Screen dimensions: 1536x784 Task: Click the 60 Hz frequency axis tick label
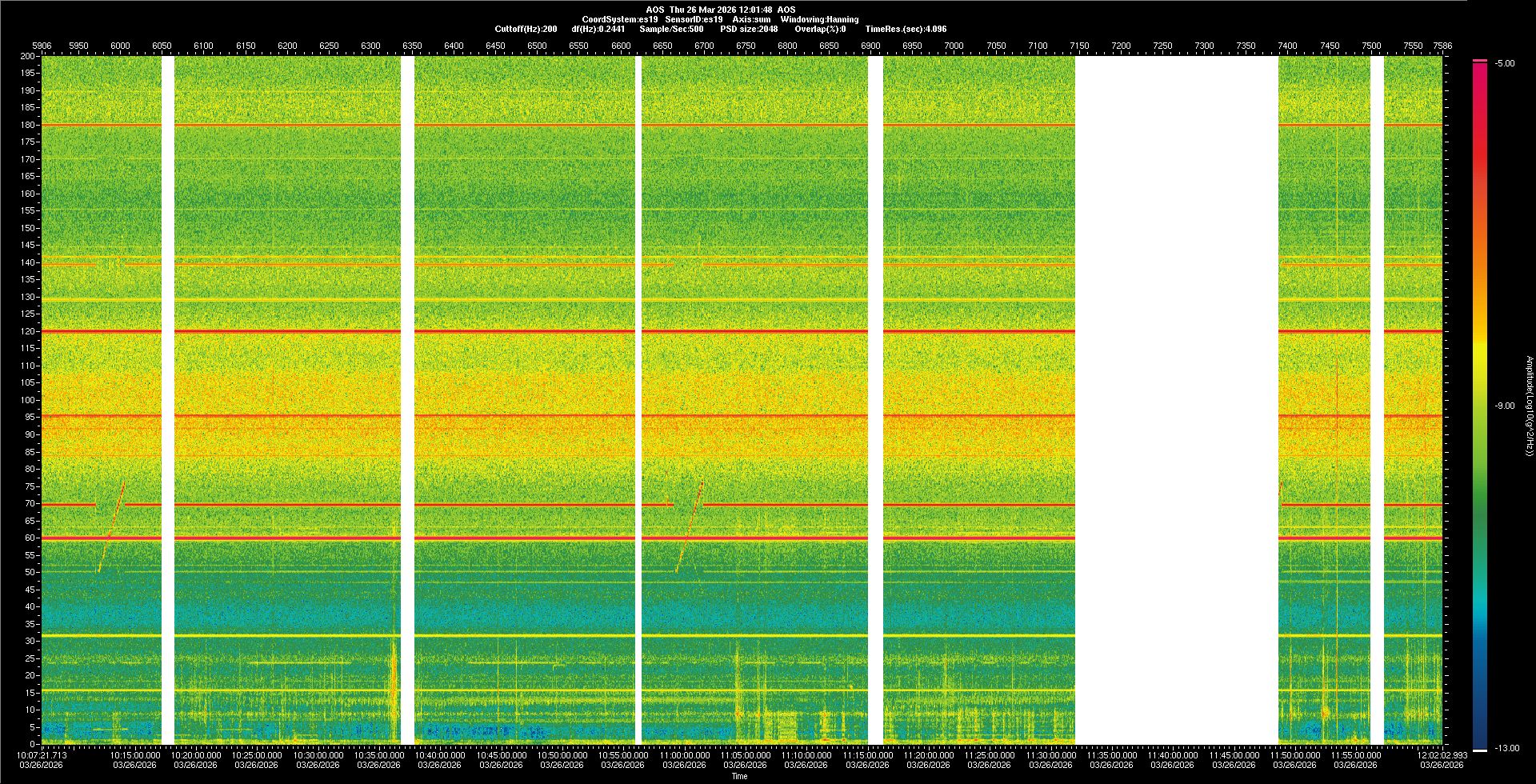(30, 538)
